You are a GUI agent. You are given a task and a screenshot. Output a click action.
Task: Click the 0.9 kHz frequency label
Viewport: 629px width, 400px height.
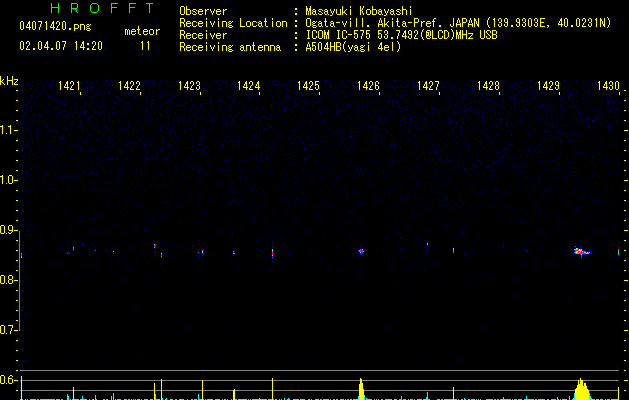[x=9, y=230]
